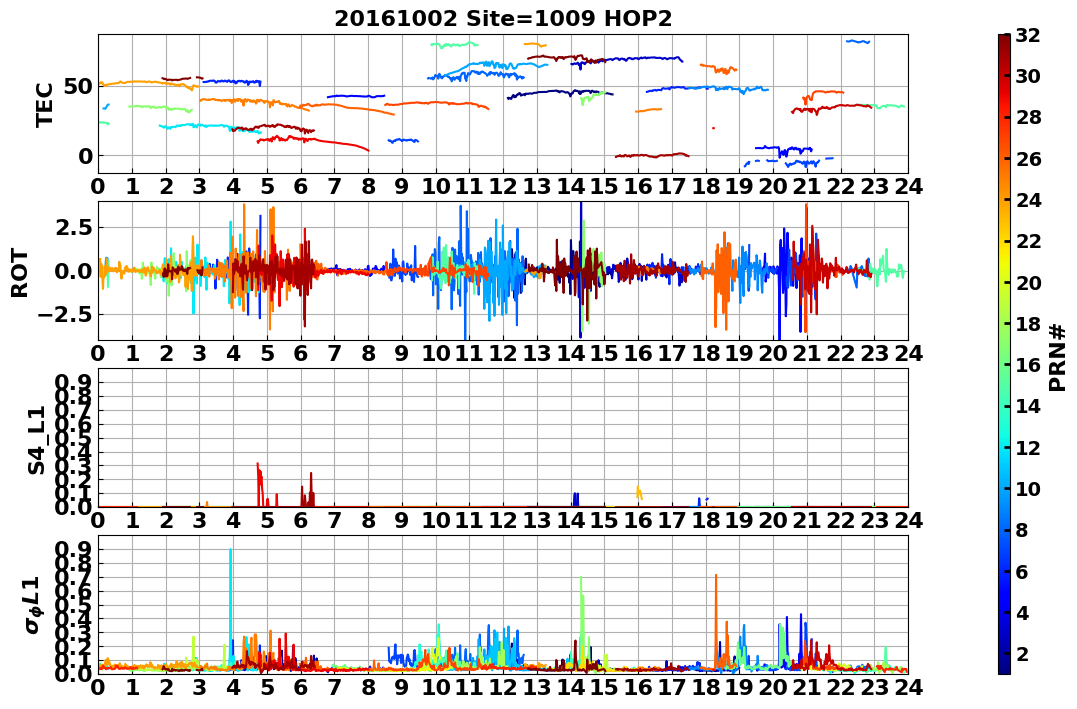Click the colorbar tick label 18
This screenshot has height=709, width=1077.
click(x=1028, y=324)
